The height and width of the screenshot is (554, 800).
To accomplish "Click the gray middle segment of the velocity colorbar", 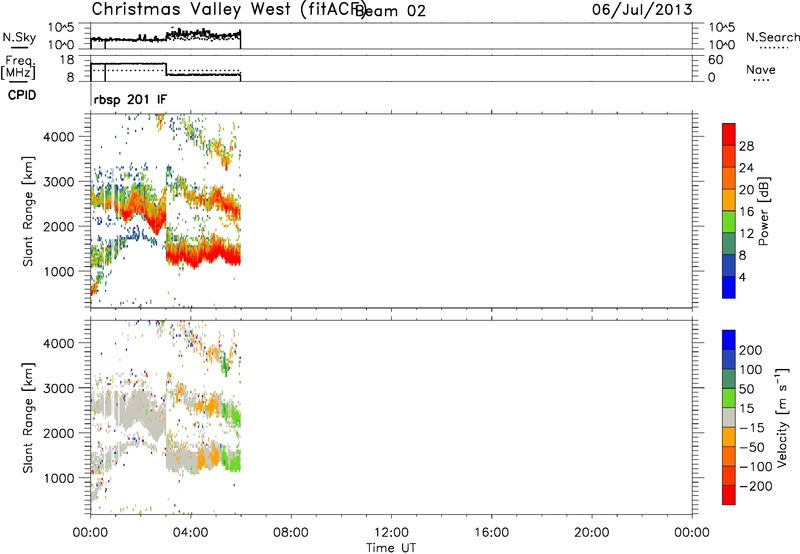I will tap(729, 418).
